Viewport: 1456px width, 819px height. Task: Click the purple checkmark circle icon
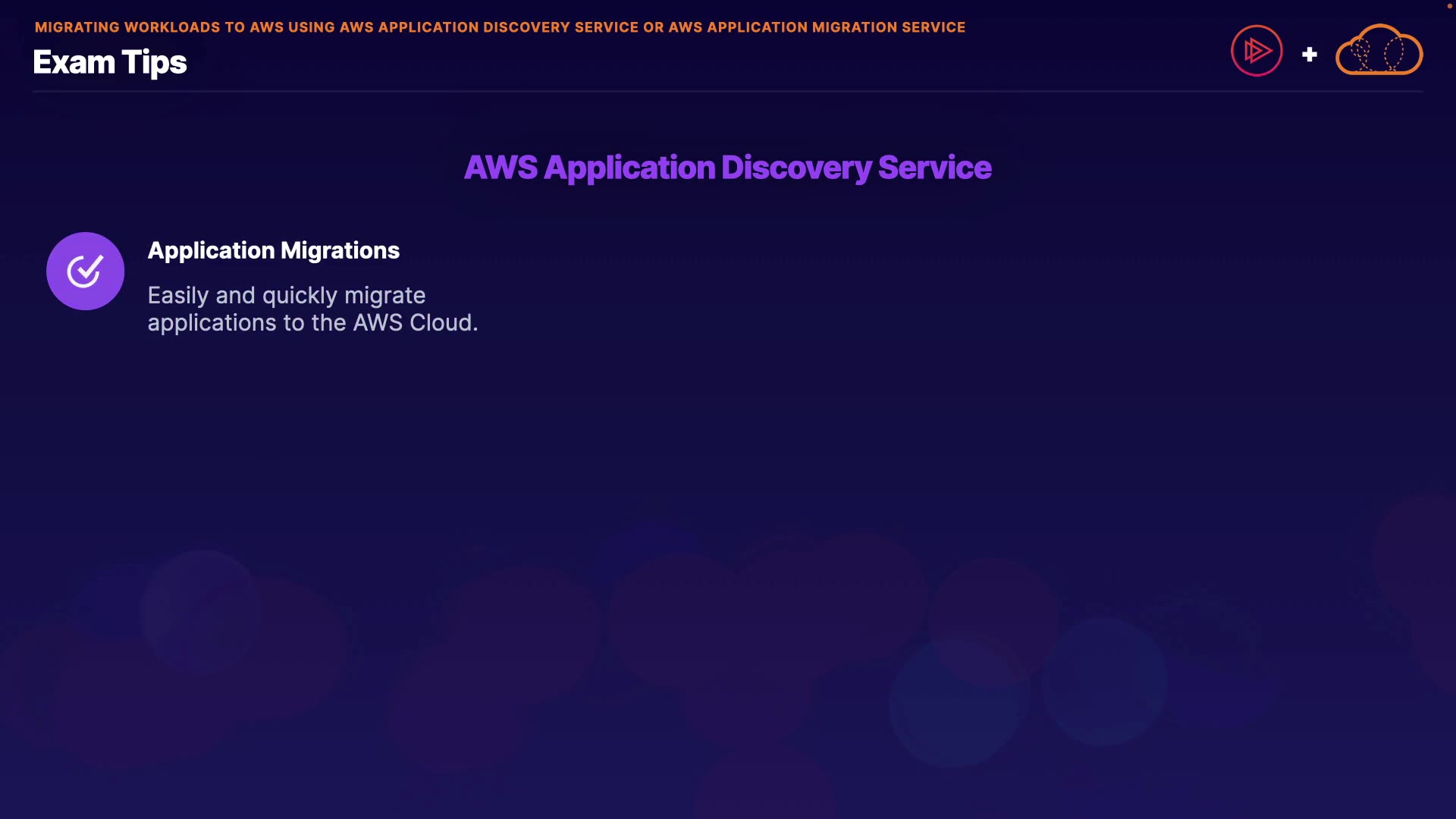click(85, 271)
